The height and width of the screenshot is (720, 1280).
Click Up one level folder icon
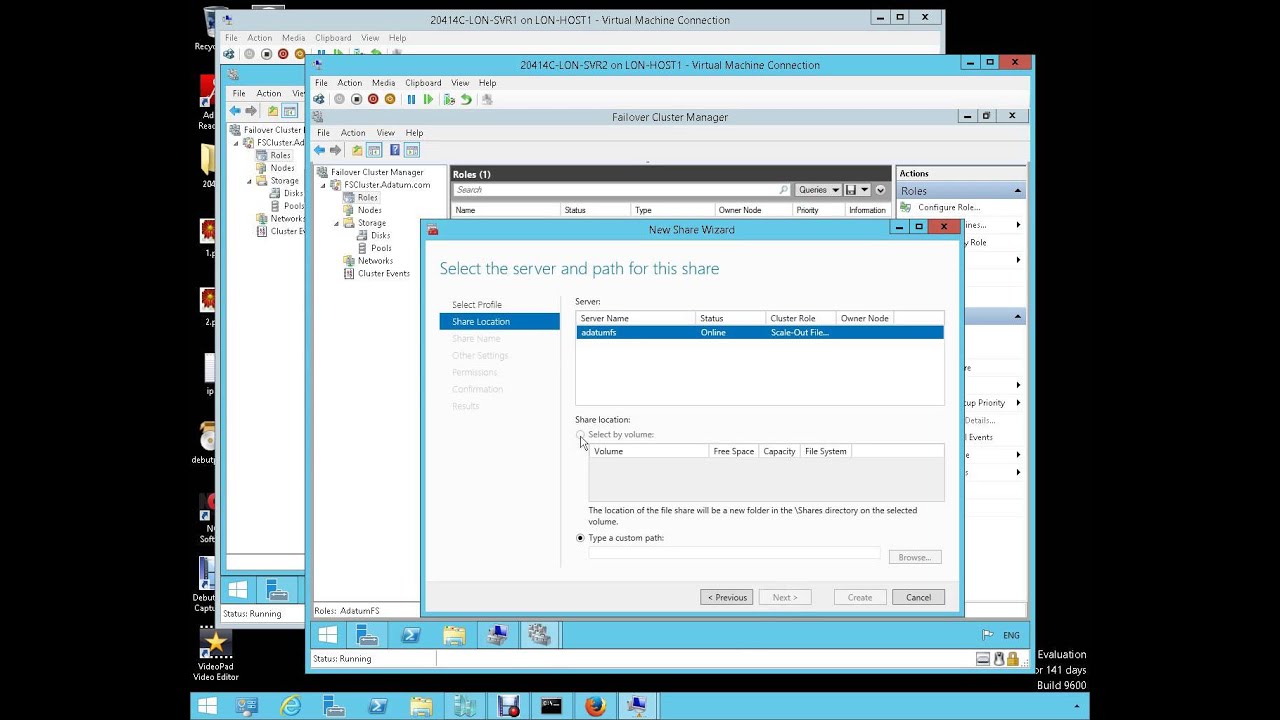[x=357, y=150]
